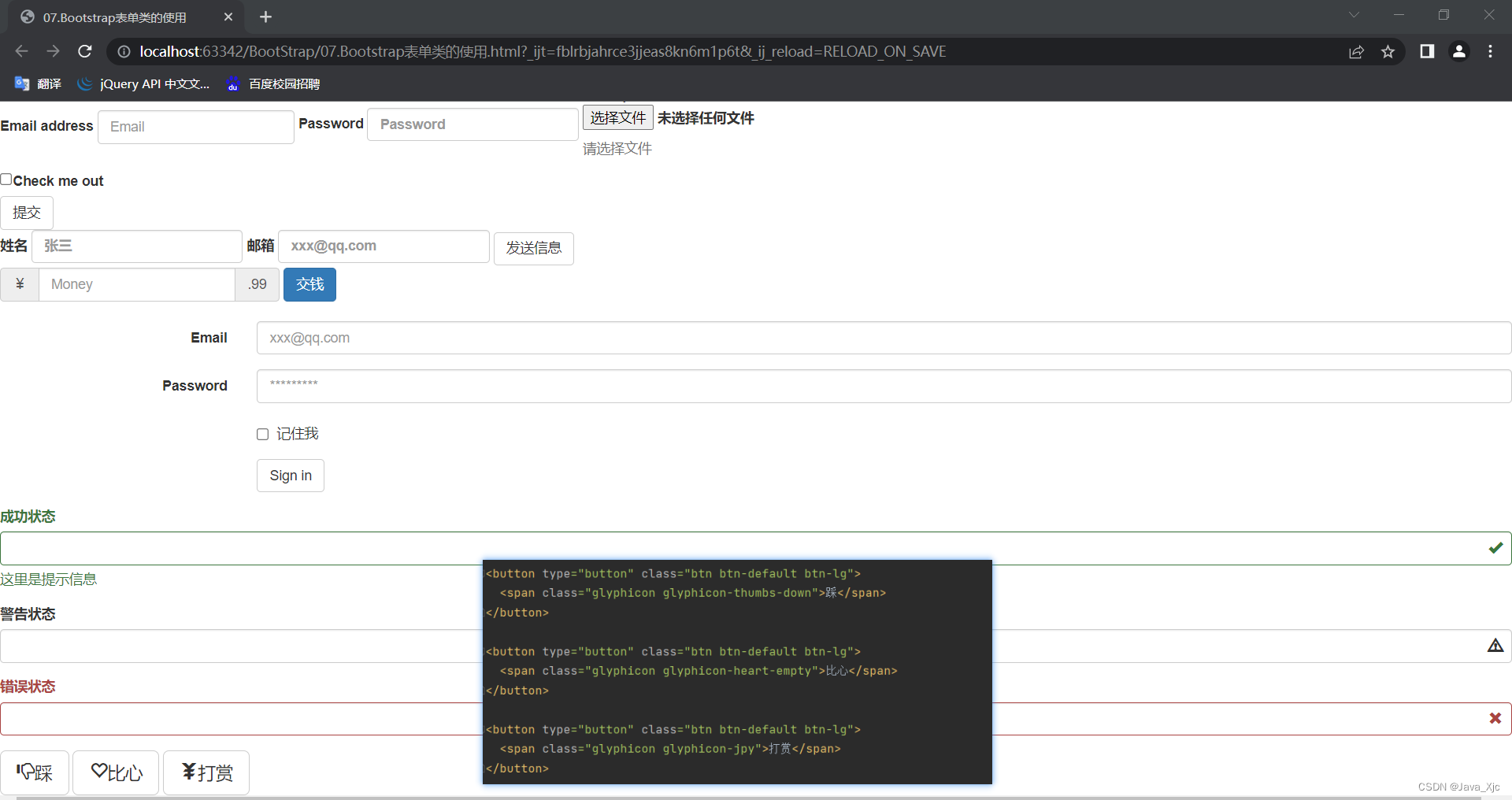This screenshot has width=1512, height=800.
Task: Focus the browser address bar URL
Action: (543, 51)
